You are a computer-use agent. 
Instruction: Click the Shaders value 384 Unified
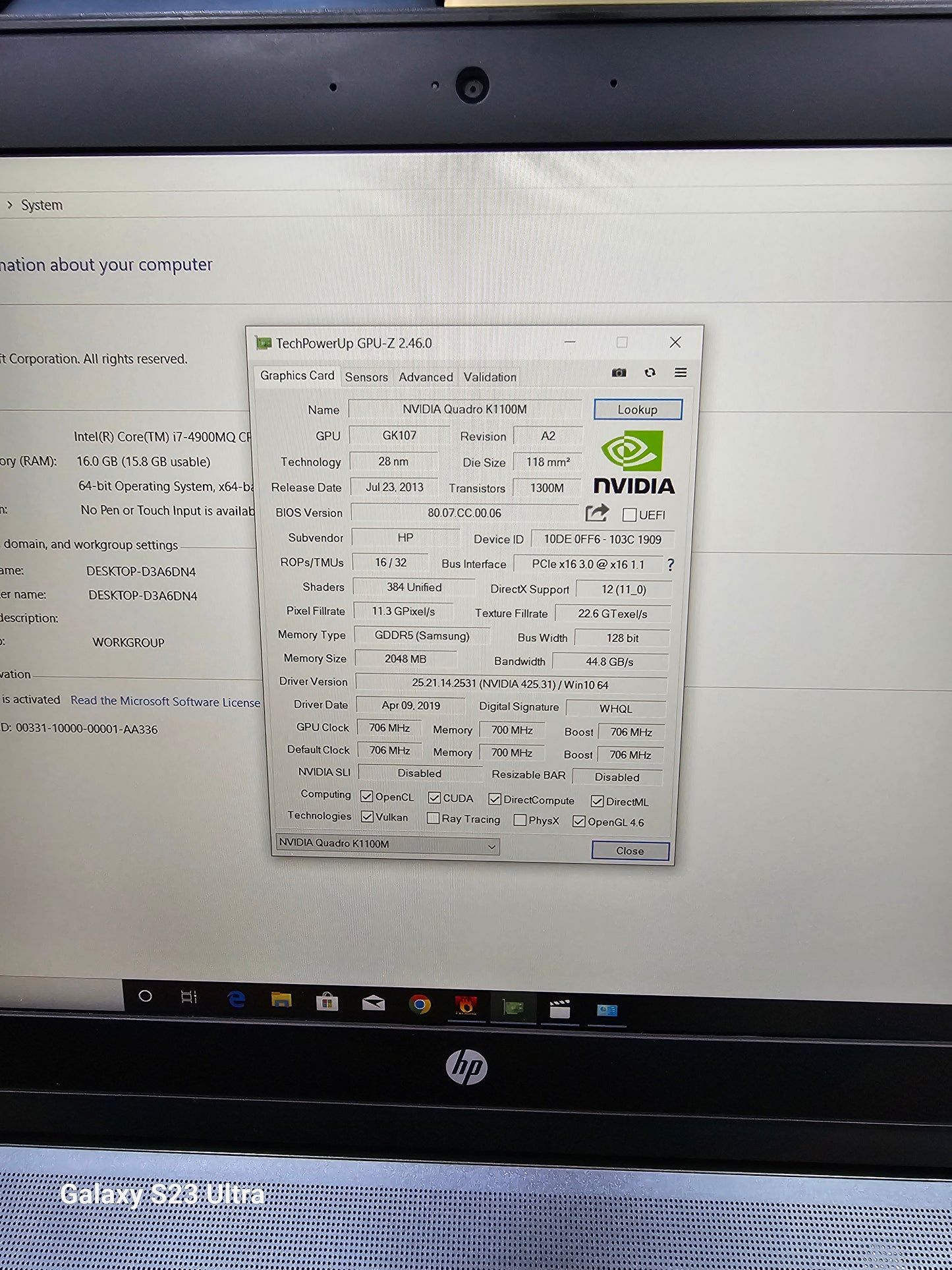[414, 587]
